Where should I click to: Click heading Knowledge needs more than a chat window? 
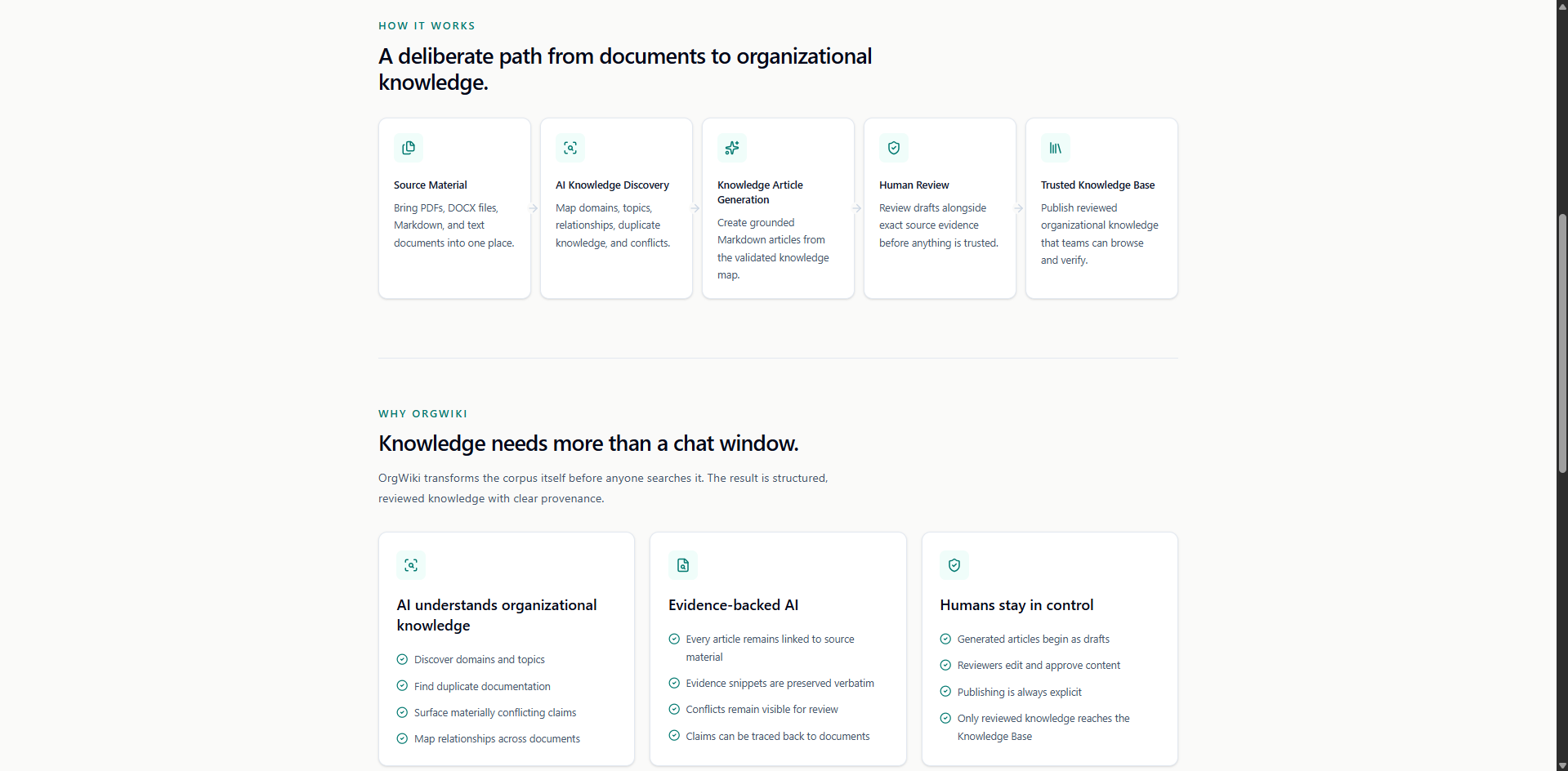pyautogui.click(x=588, y=443)
